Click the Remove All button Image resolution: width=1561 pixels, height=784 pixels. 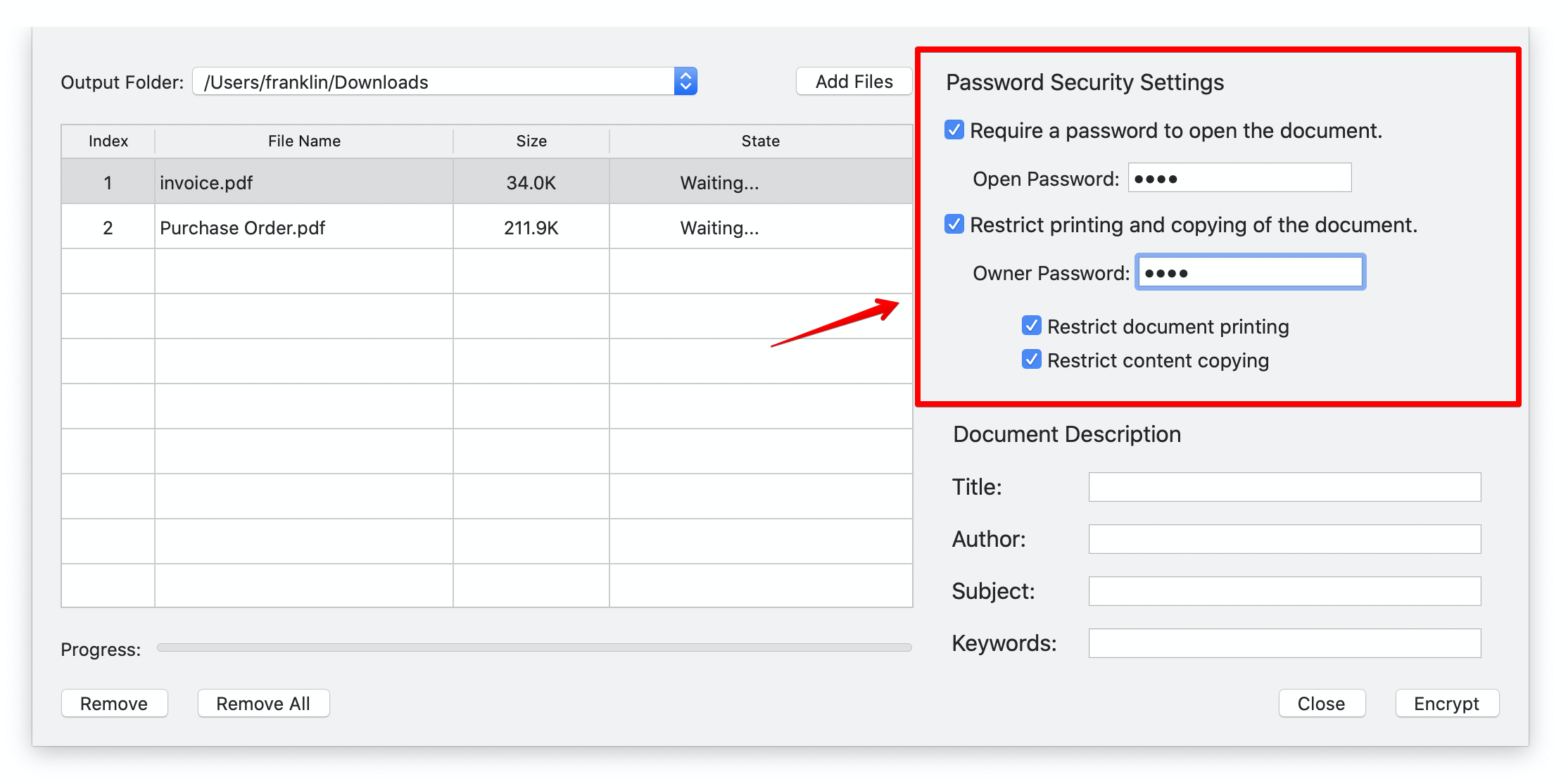click(263, 703)
